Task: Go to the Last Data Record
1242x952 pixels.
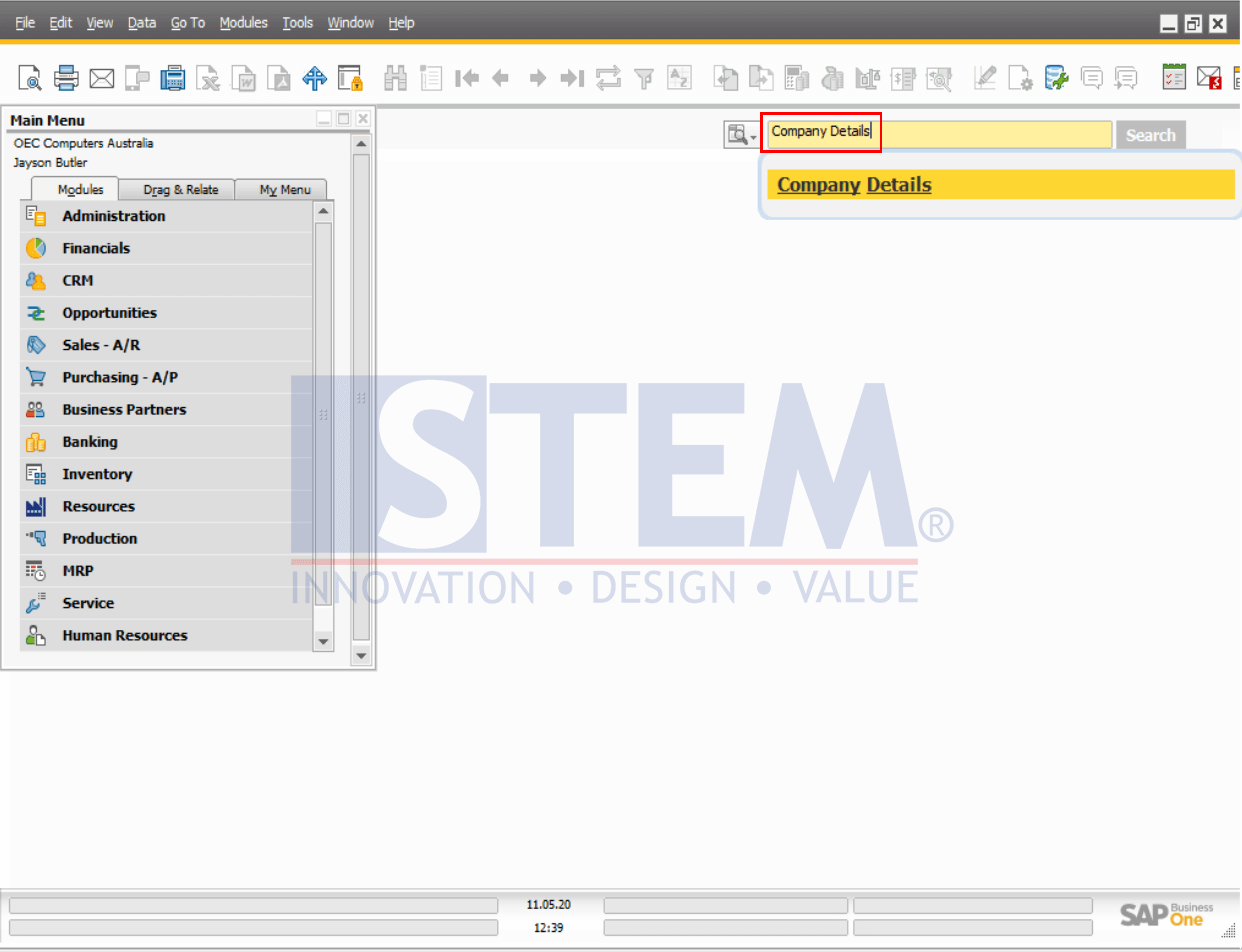Action: pos(572,78)
